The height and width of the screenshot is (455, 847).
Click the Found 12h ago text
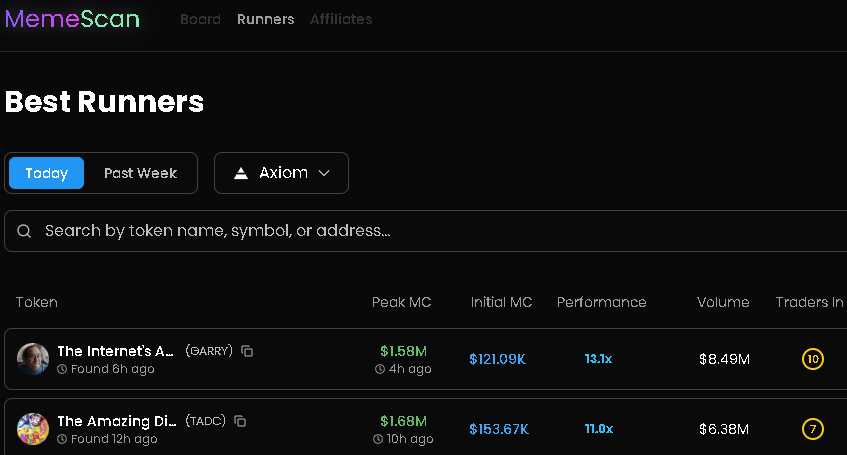pos(114,439)
